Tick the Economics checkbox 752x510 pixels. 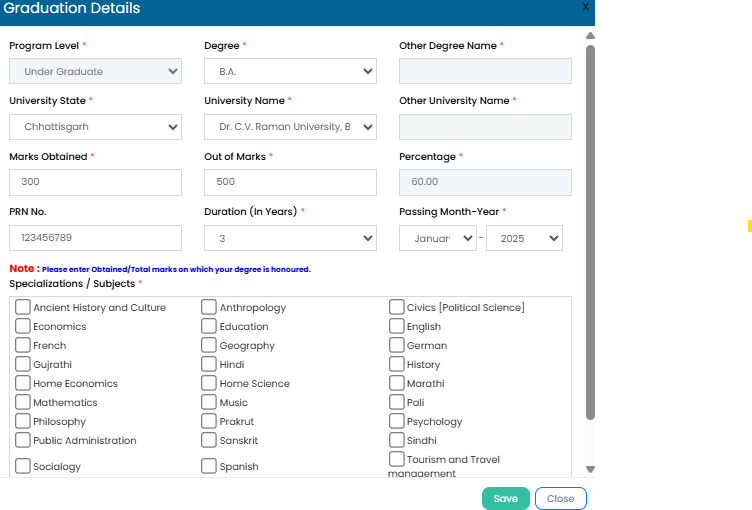click(23, 326)
